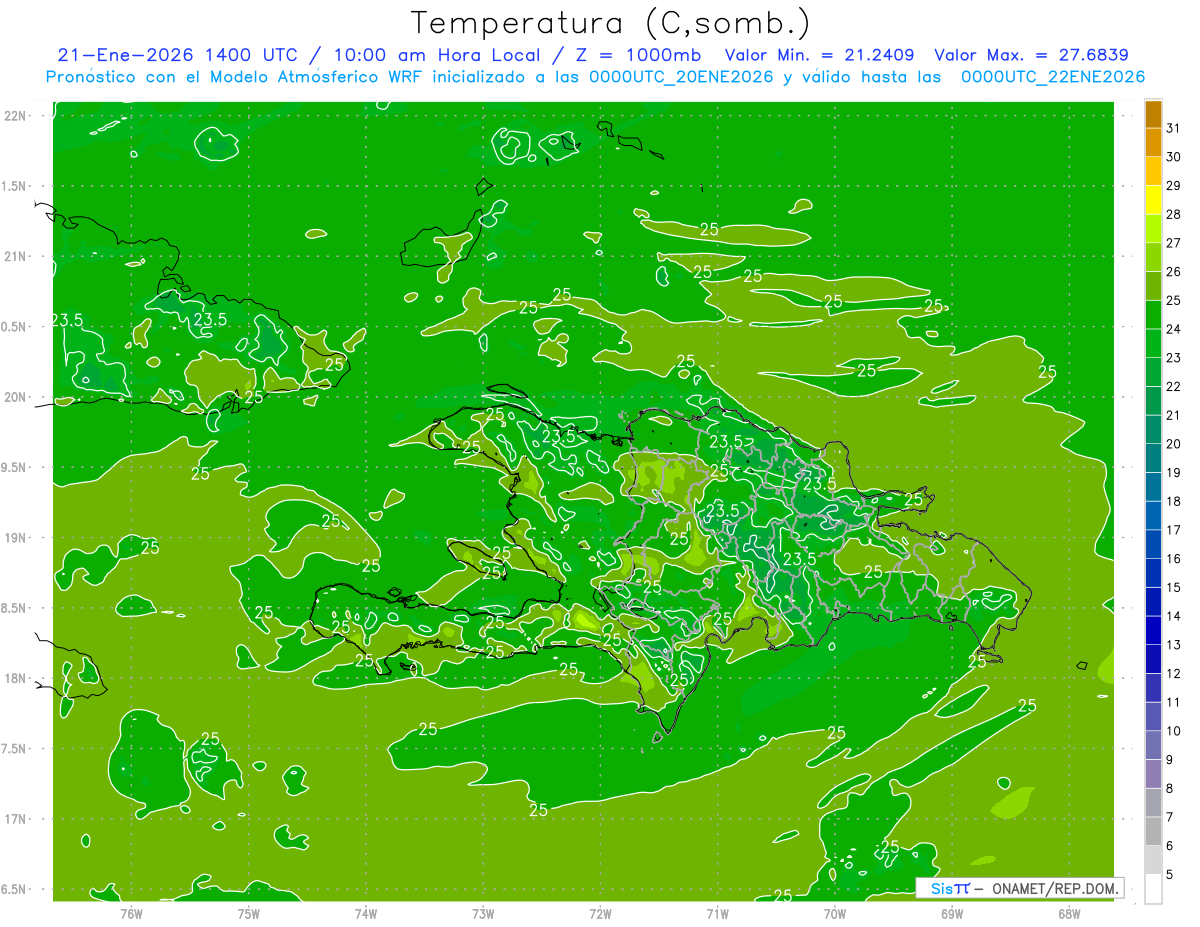
Task: Click the '0000UTC_20ENE2026' initialization time
Action: (x=682, y=77)
